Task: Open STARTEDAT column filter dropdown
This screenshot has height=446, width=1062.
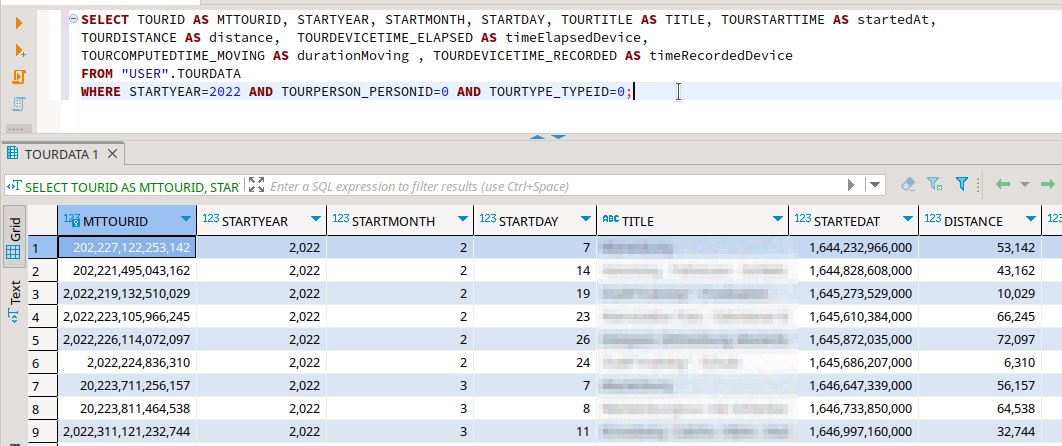Action: 908,219
